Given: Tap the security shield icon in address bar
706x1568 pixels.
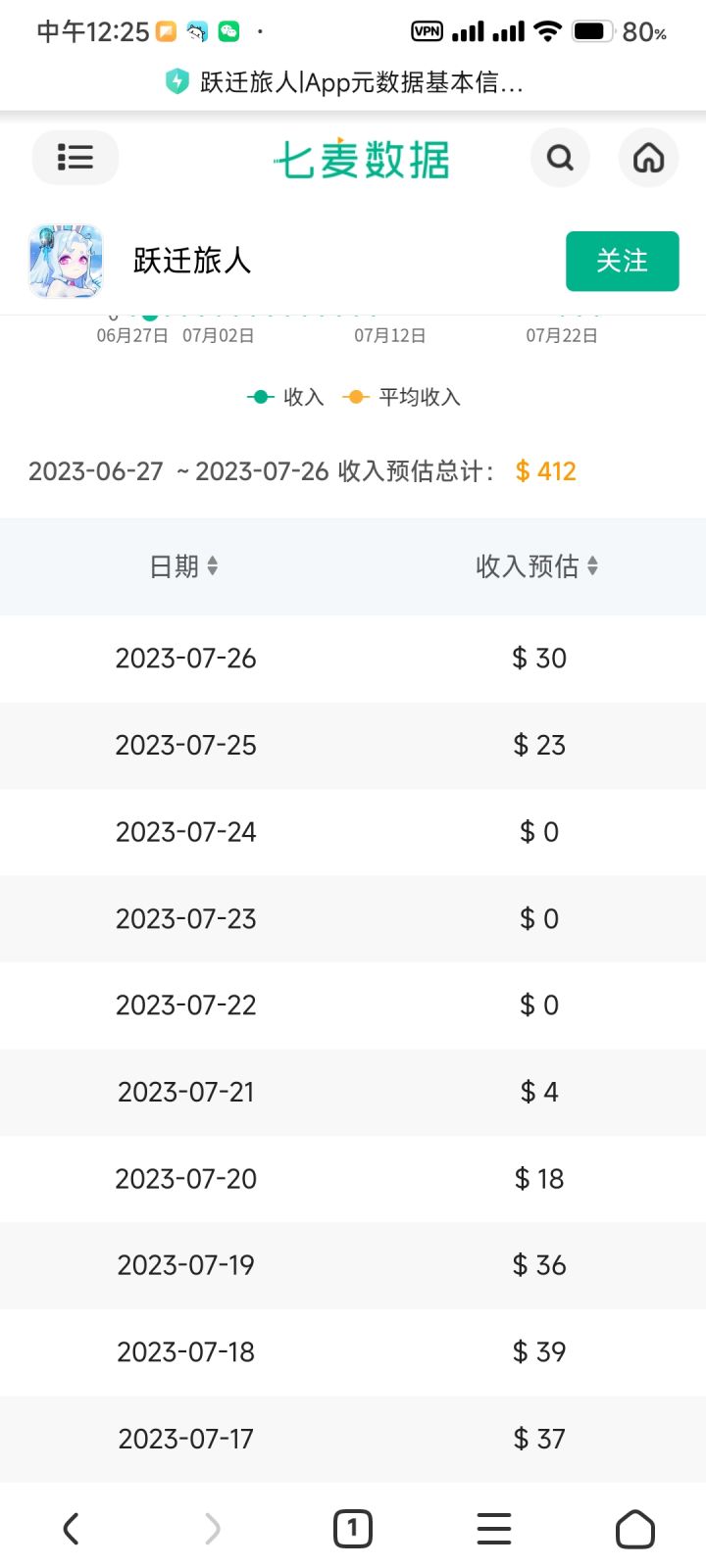Looking at the screenshot, I should pyautogui.click(x=176, y=82).
